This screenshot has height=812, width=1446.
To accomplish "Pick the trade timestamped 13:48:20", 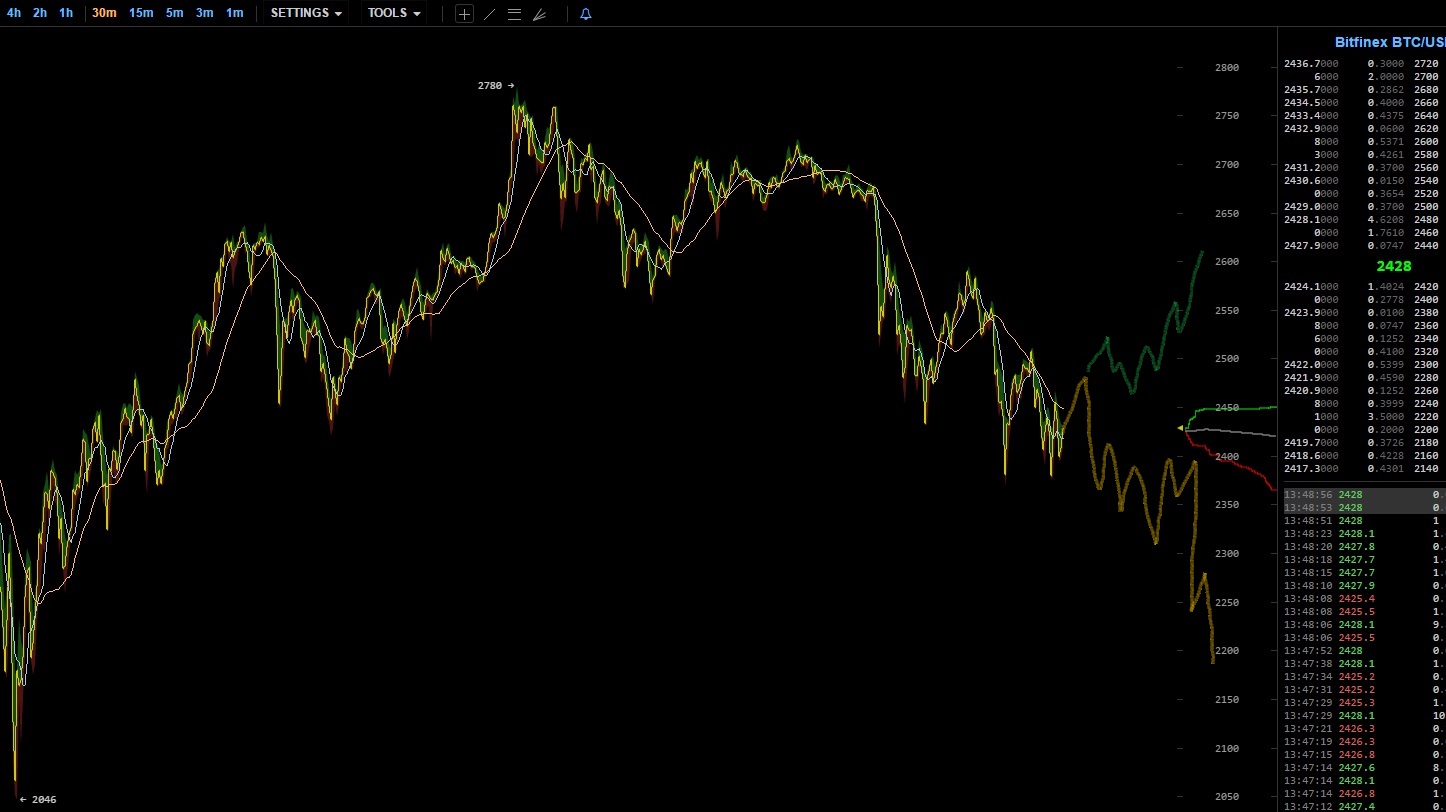I will pos(1364,547).
